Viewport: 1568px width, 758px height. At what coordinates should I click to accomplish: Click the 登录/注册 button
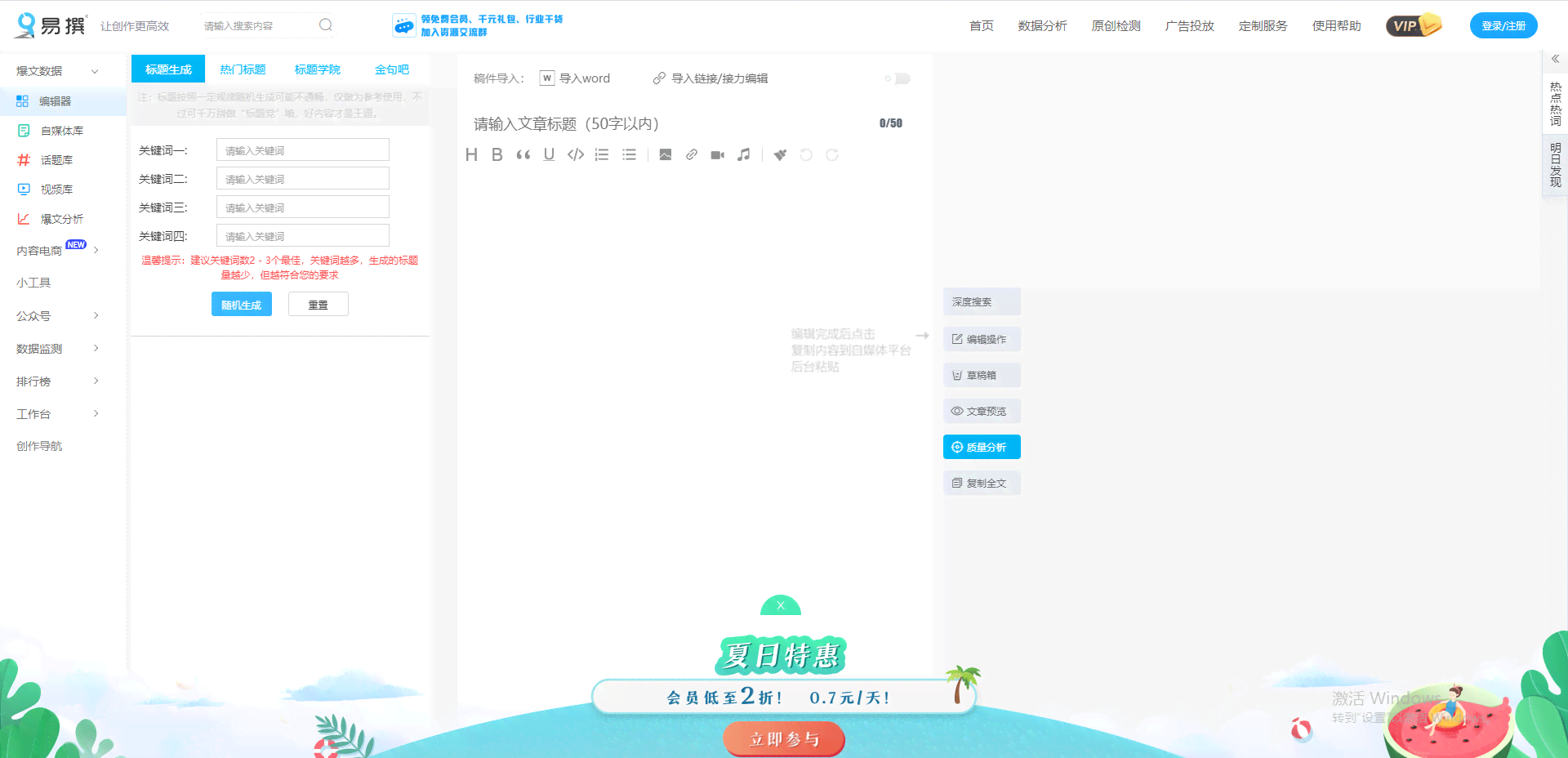pos(1503,25)
